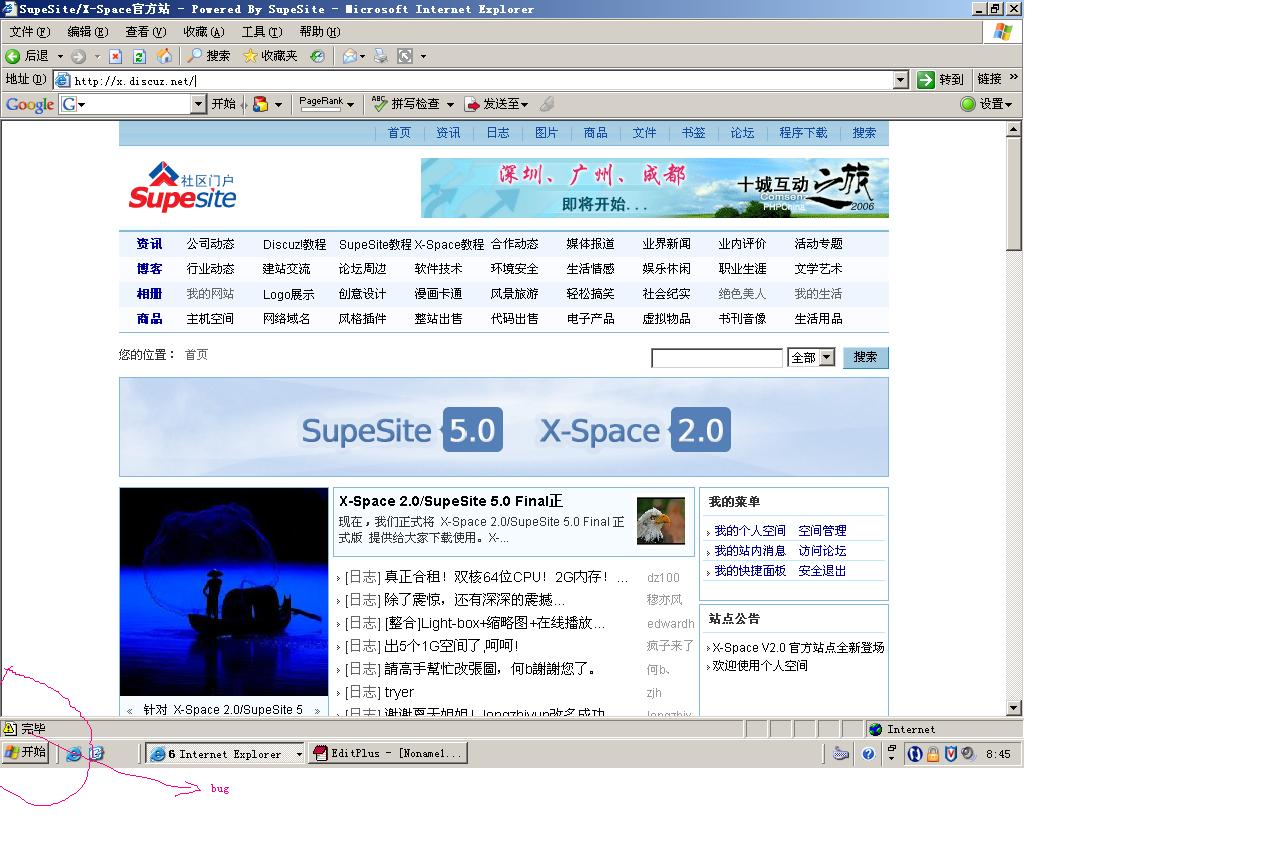The image size is (1280, 841).
Task: Open the 全部 search category dropdown
Action: click(x=827, y=357)
